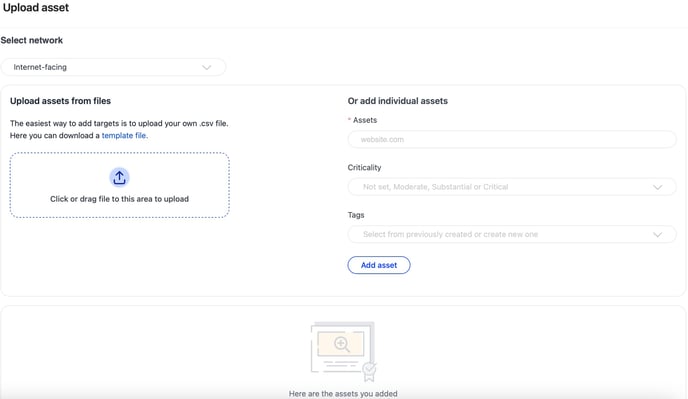The width and height of the screenshot is (688, 399).
Task: Click the Criticality field label
Action: pos(365,168)
